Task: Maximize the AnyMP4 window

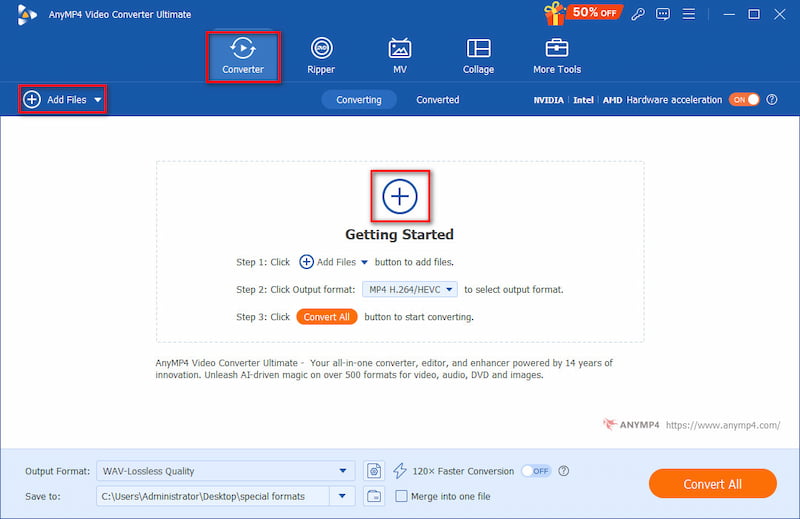Action: click(x=754, y=14)
